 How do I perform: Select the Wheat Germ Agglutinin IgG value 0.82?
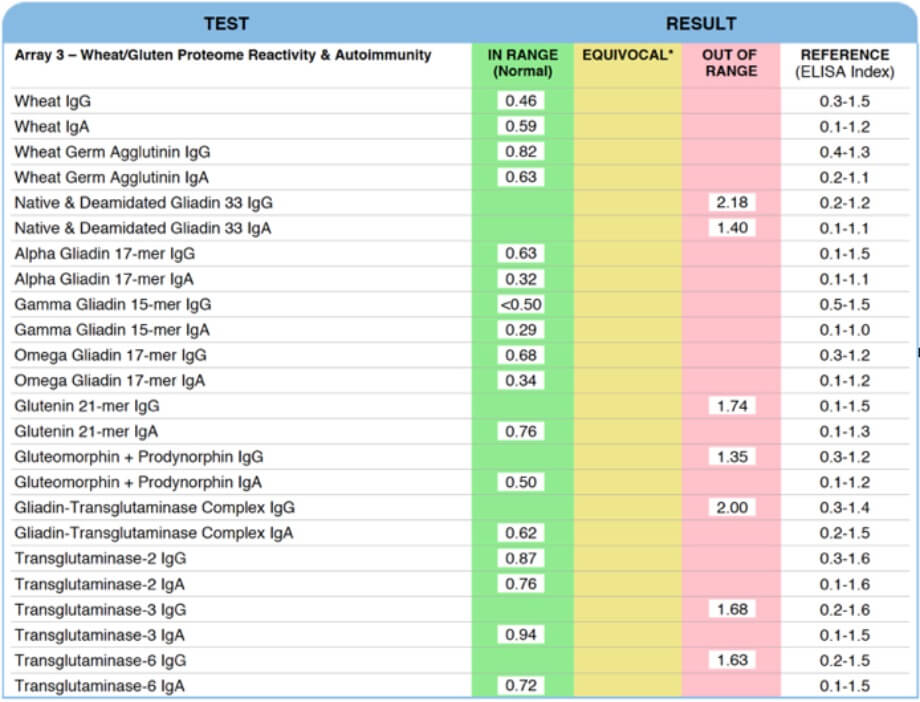(520, 151)
